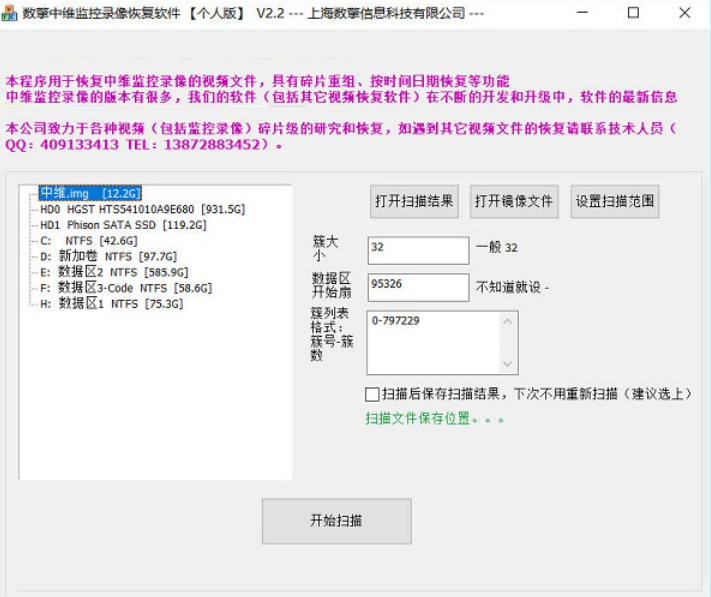Maximize the recovery software window
The image size is (711, 597).
point(633,13)
